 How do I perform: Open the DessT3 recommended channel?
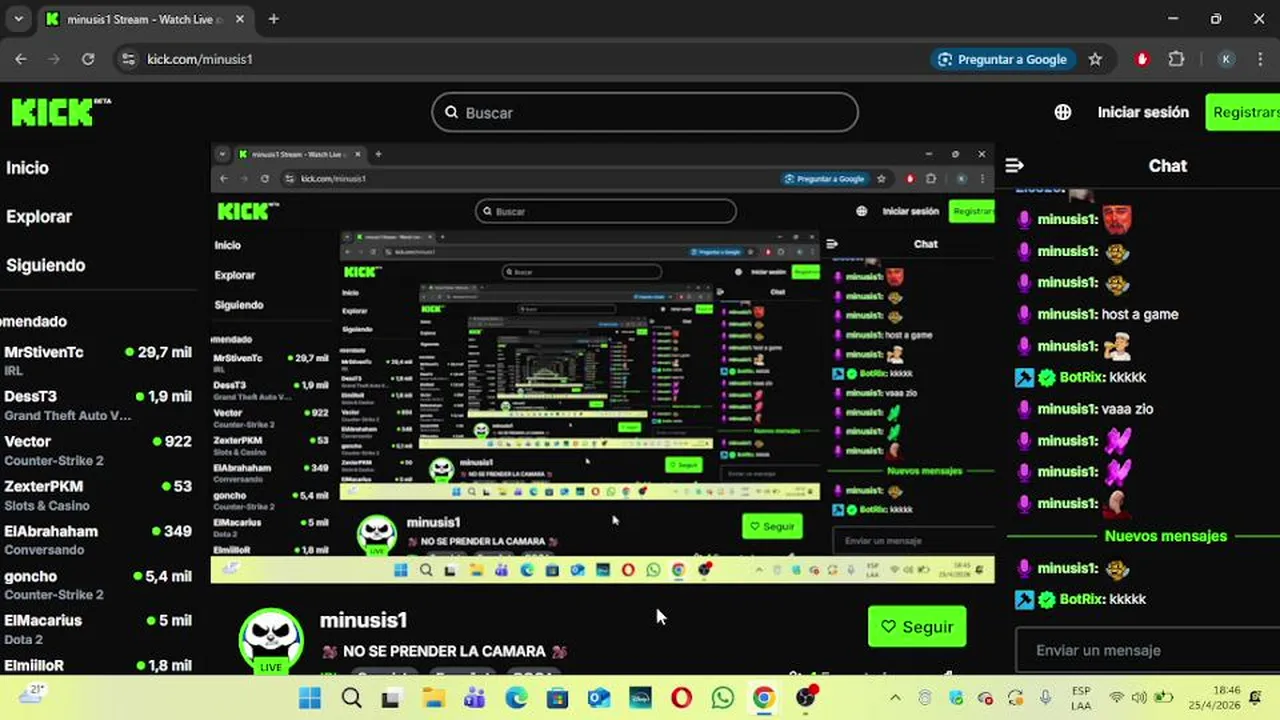pos(98,405)
